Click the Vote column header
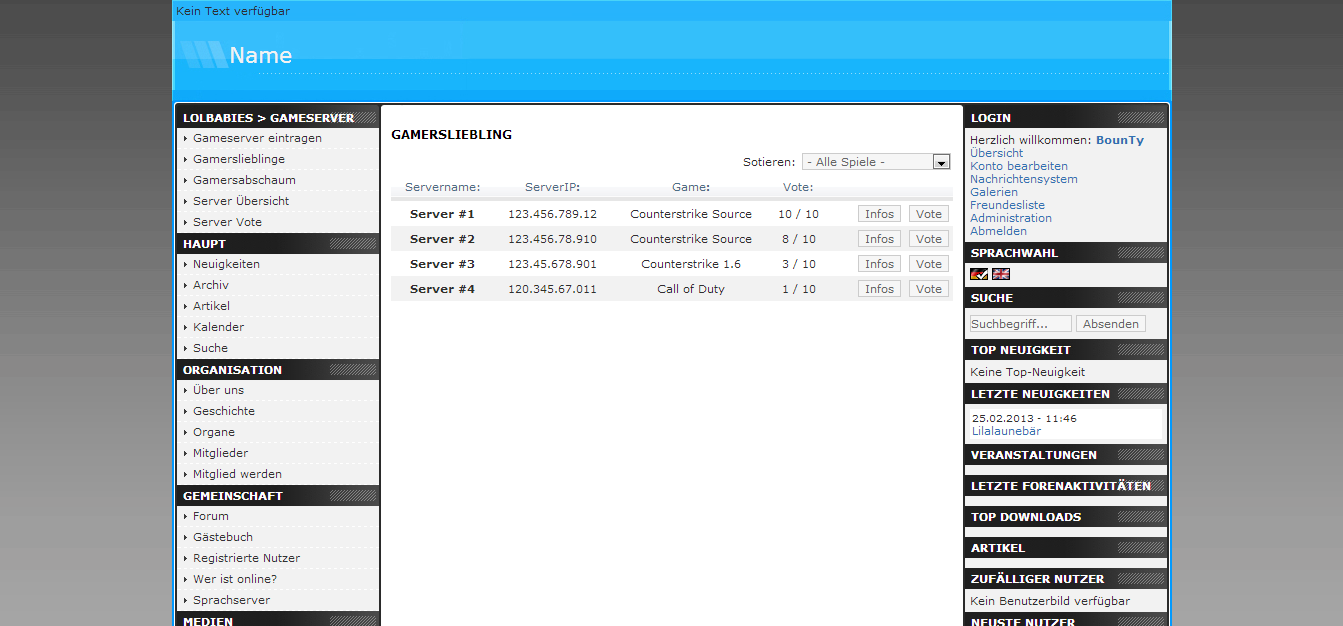 (798, 187)
